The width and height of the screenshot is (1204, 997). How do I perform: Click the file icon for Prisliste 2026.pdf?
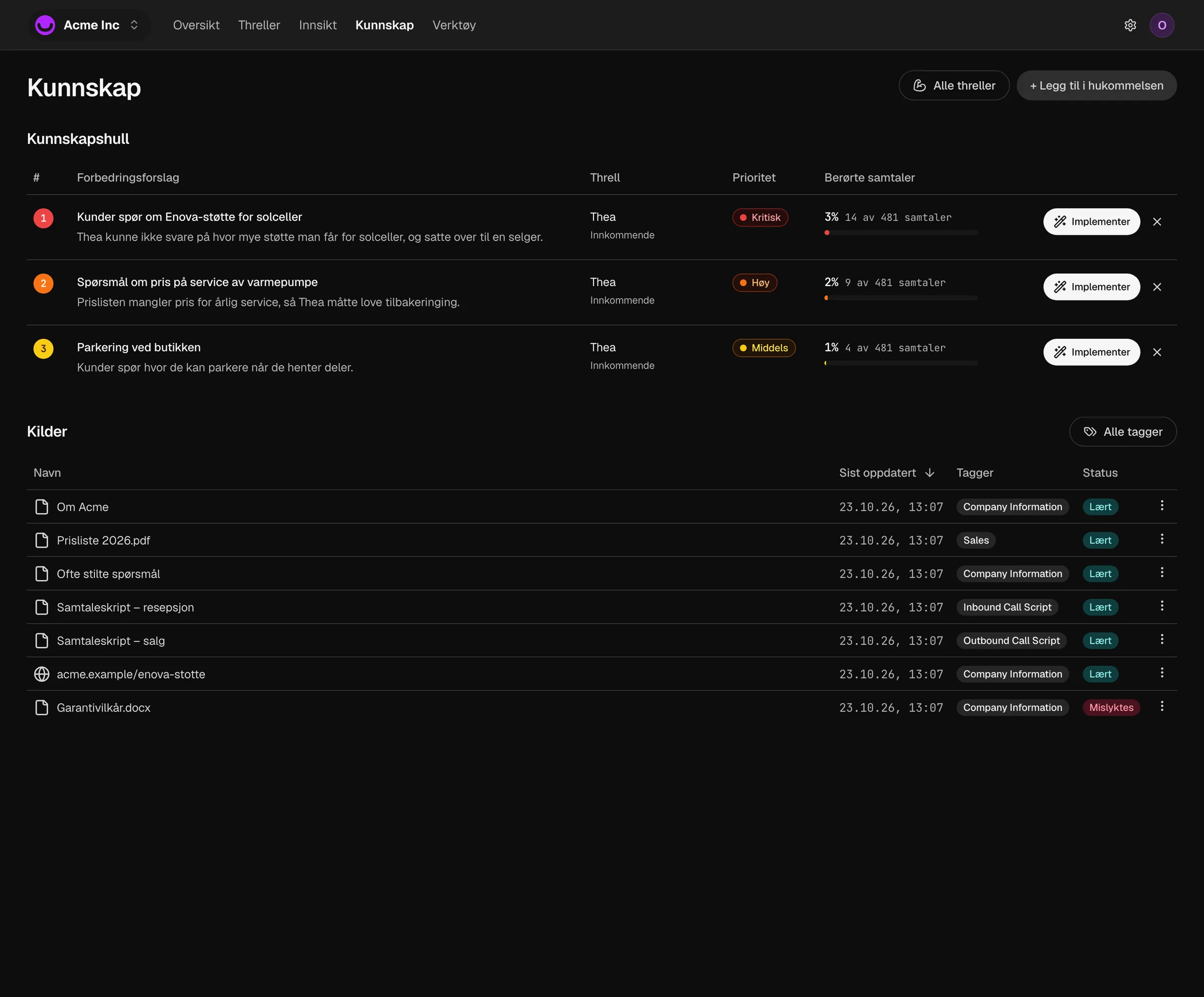tap(42, 540)
